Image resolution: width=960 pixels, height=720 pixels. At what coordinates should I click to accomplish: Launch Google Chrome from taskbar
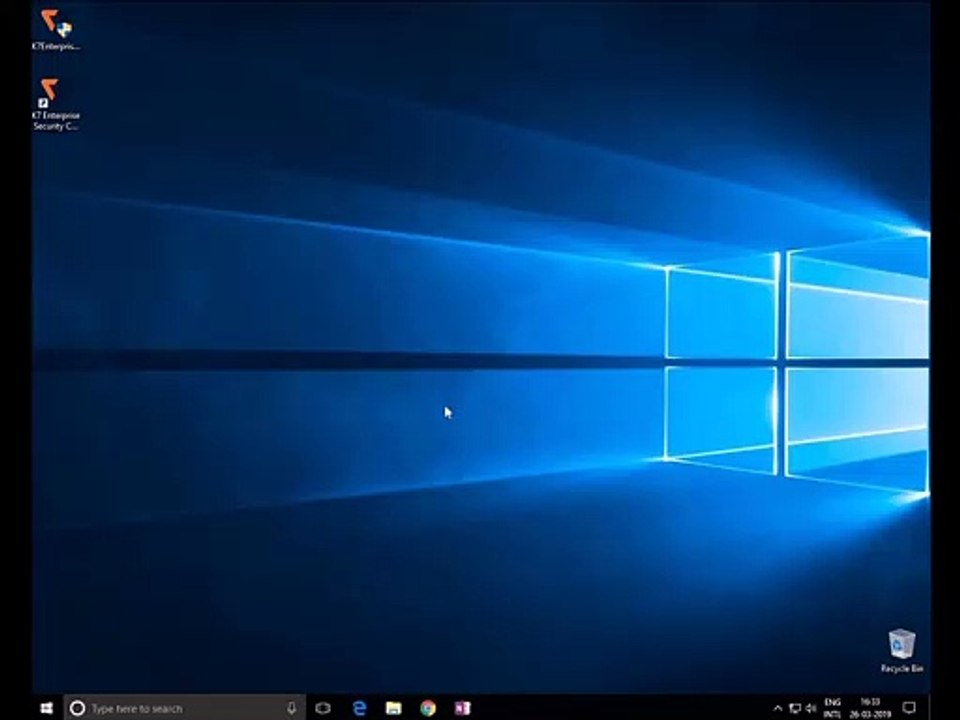[428, 708]
